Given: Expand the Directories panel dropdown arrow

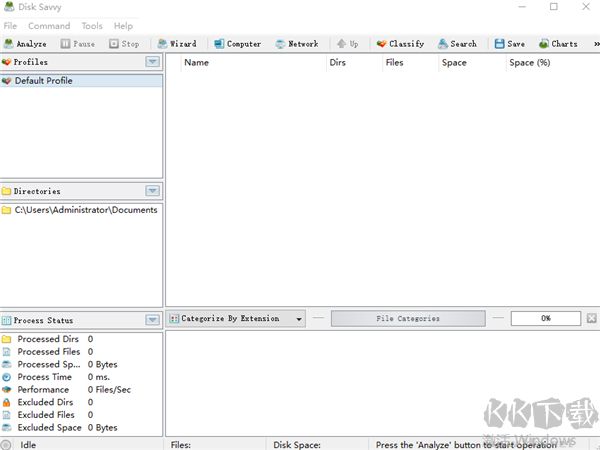Looking at the screenshot, I should (152, 191).
